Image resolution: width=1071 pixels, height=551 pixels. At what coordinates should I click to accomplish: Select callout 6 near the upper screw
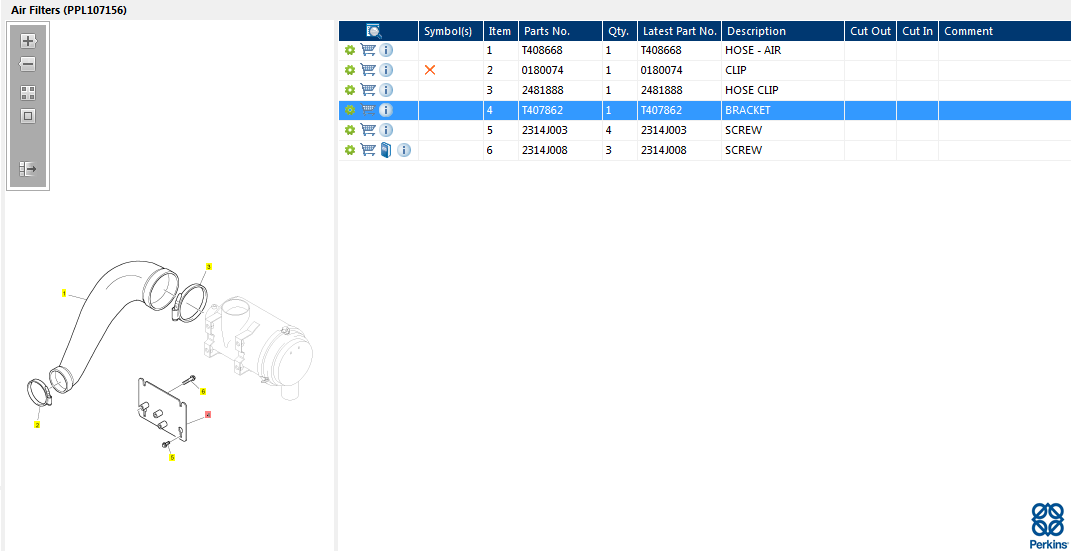[203, 391]
